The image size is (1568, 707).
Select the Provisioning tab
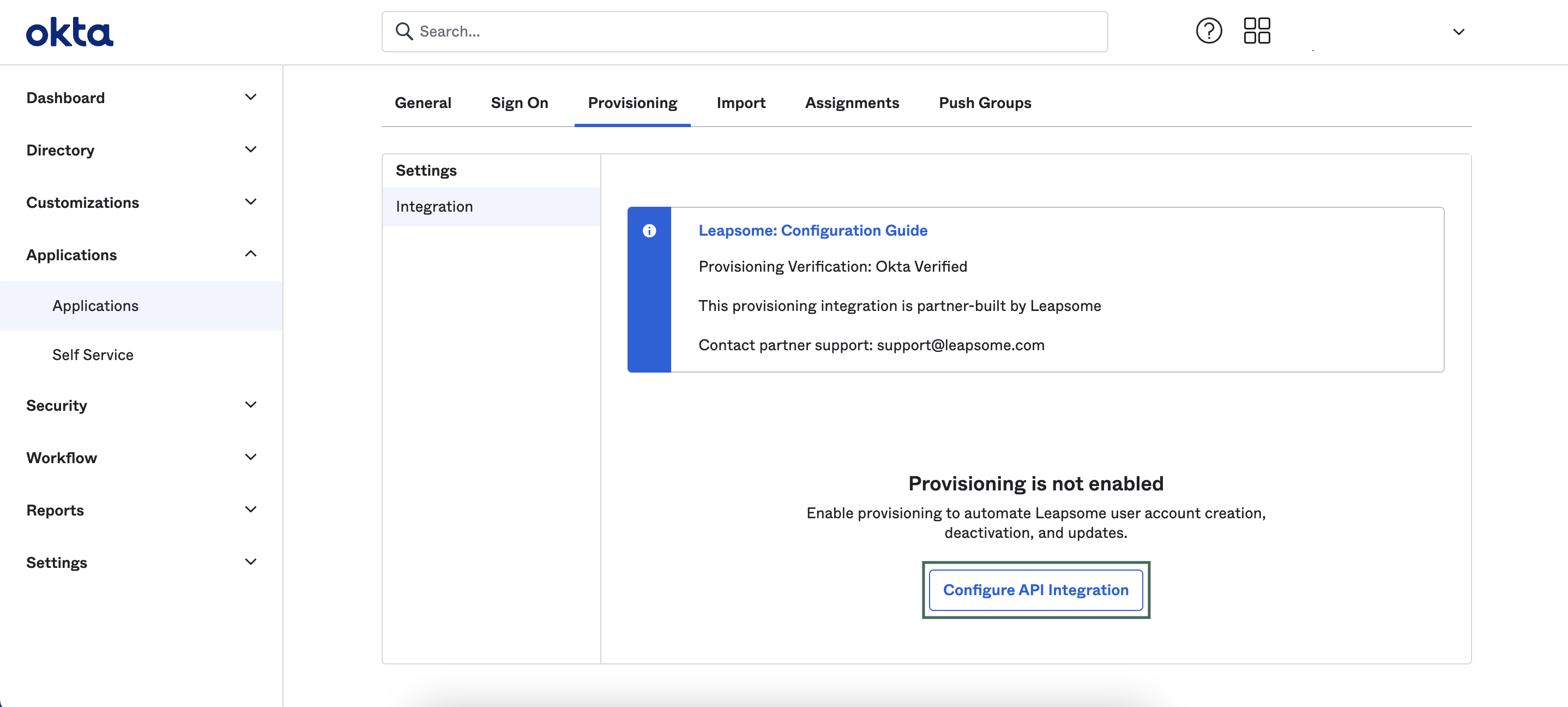(x=632, y=103)
